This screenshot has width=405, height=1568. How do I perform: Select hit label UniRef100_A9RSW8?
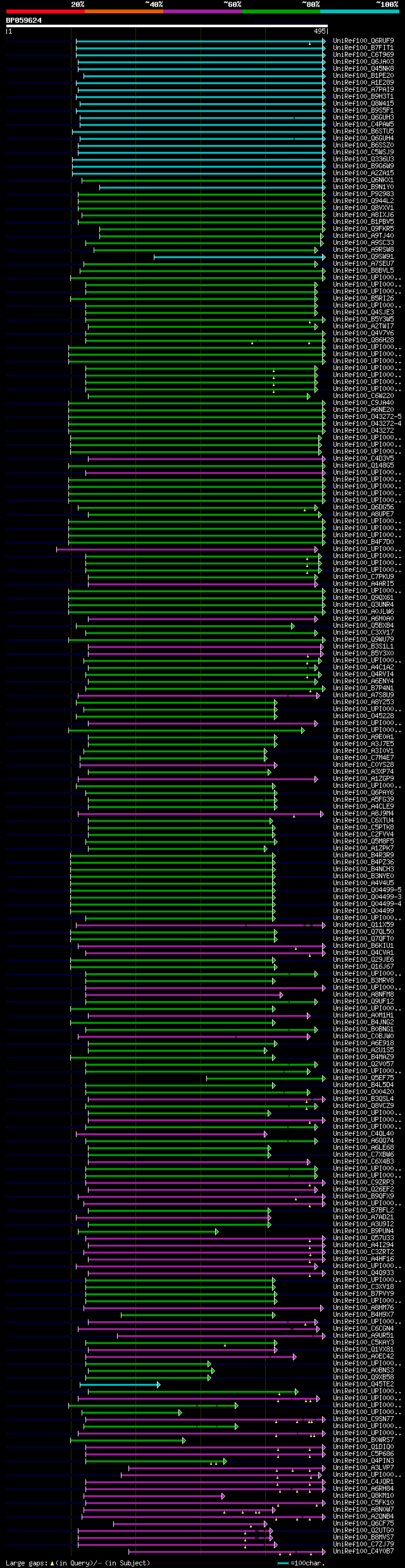click(x=363, y=250)
